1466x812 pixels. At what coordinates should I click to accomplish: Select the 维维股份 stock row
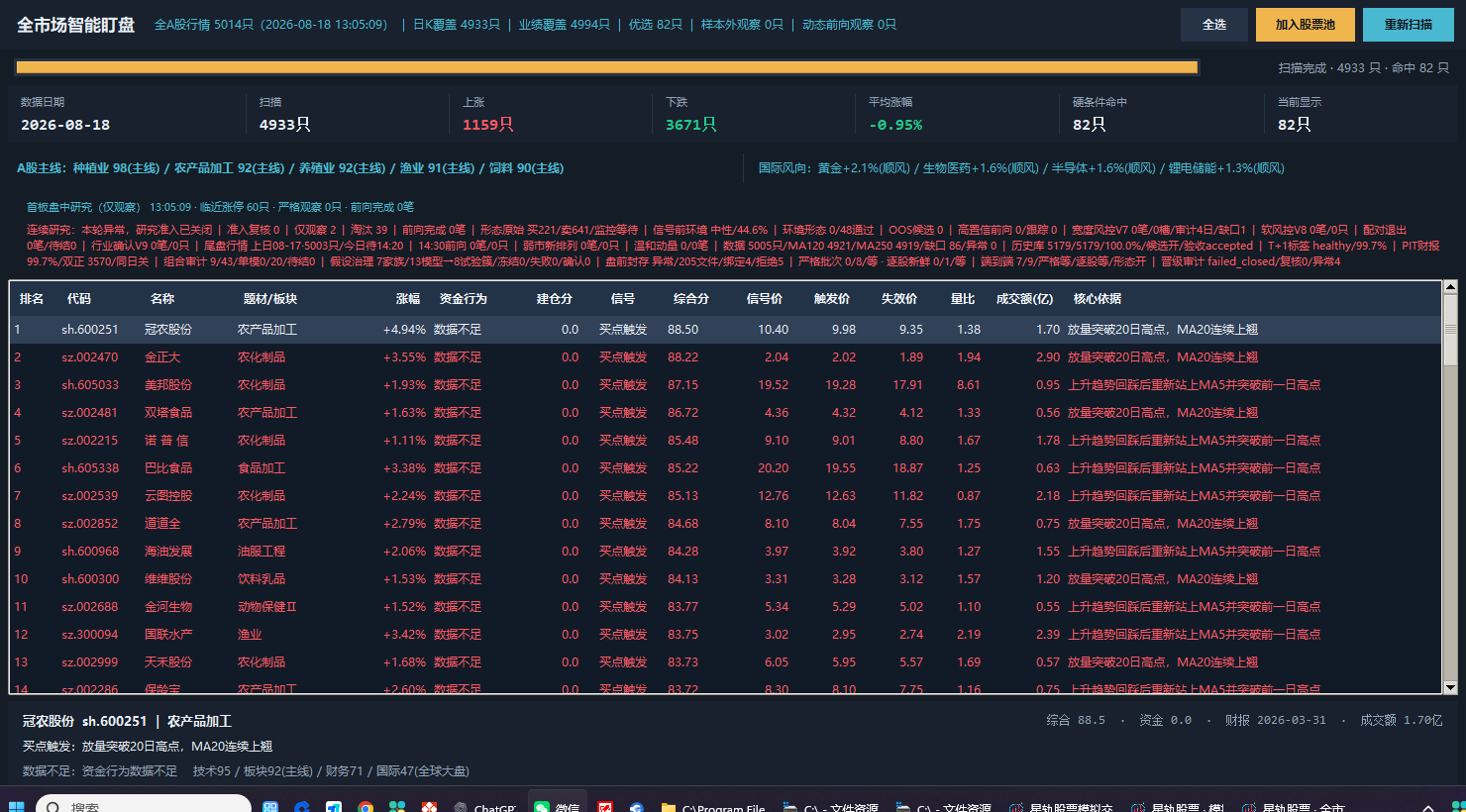pos(726,579)
